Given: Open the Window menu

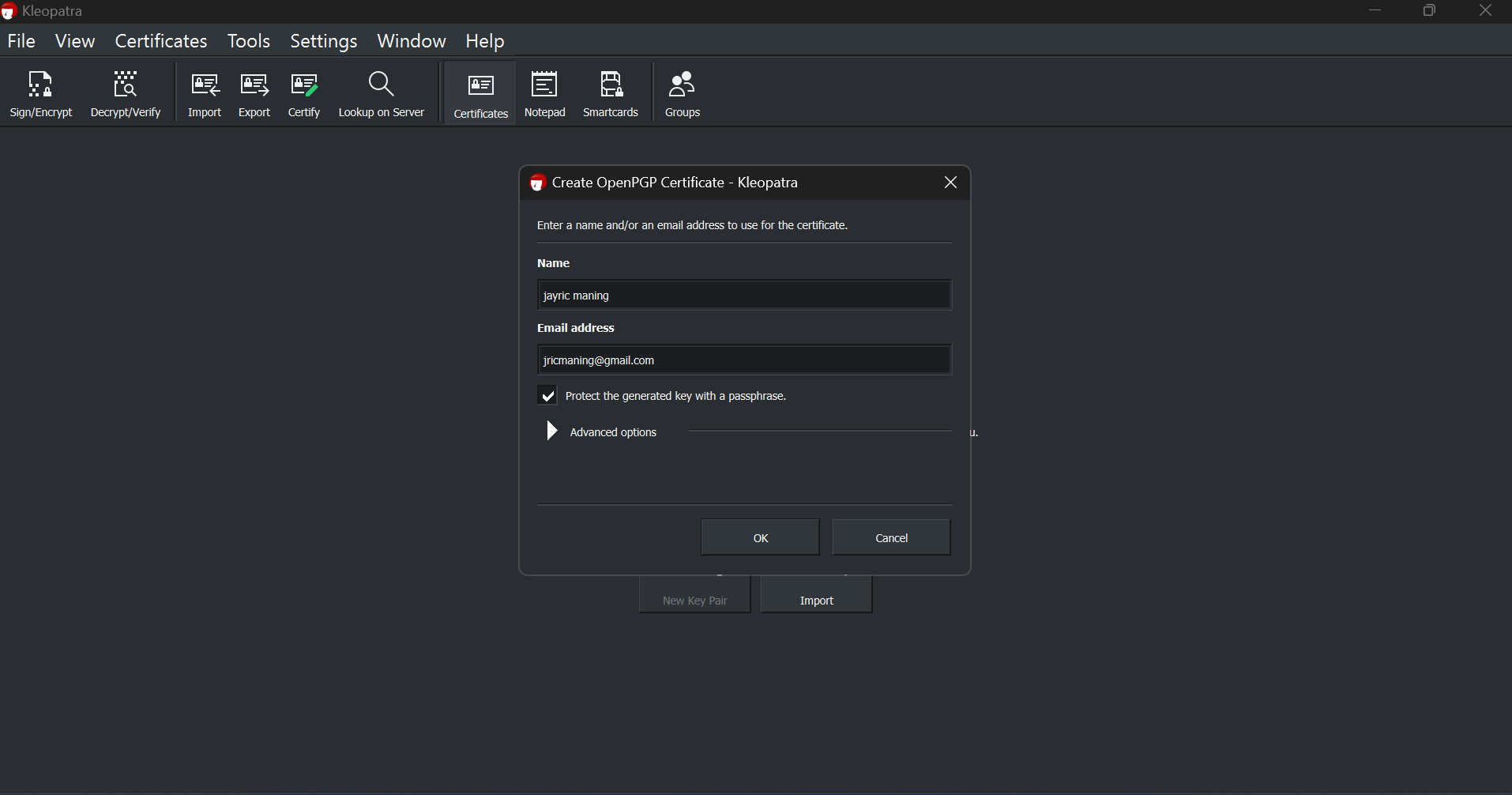Looking at the screenshot, I should coord(412,41).
